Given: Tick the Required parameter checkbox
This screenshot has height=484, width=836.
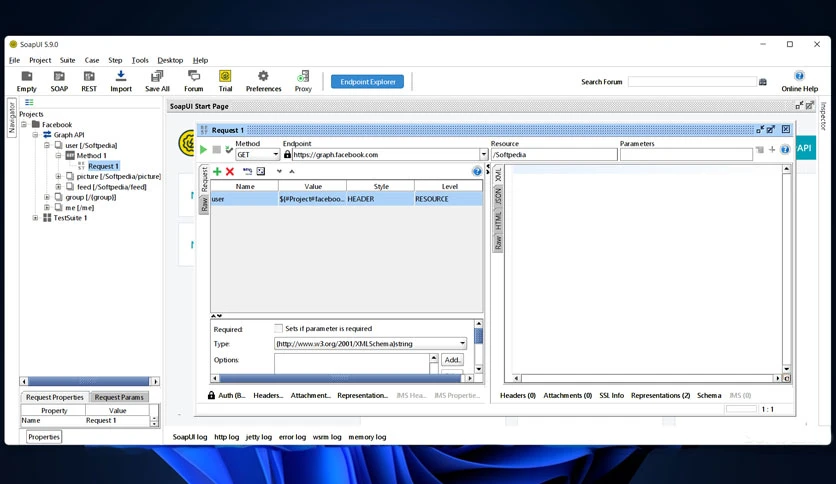Looking at the screenshot, I should [x=278, y=328].
